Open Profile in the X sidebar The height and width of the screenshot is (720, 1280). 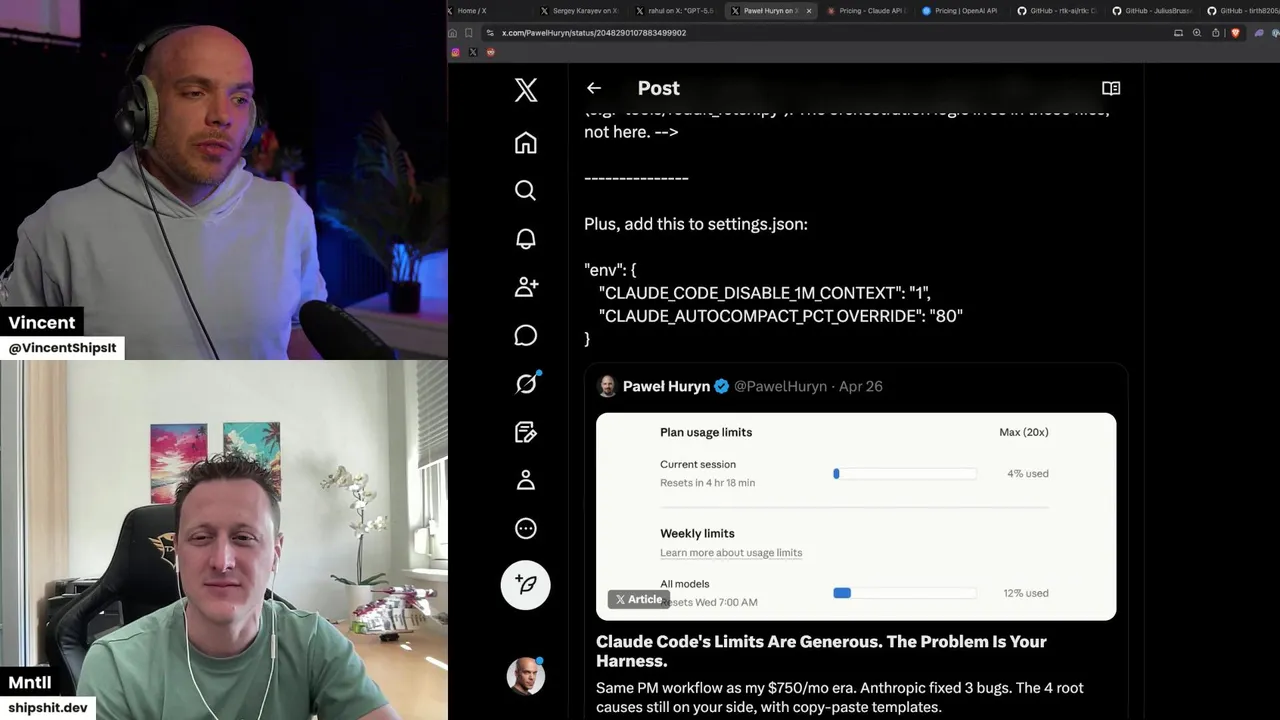[525, 480]
